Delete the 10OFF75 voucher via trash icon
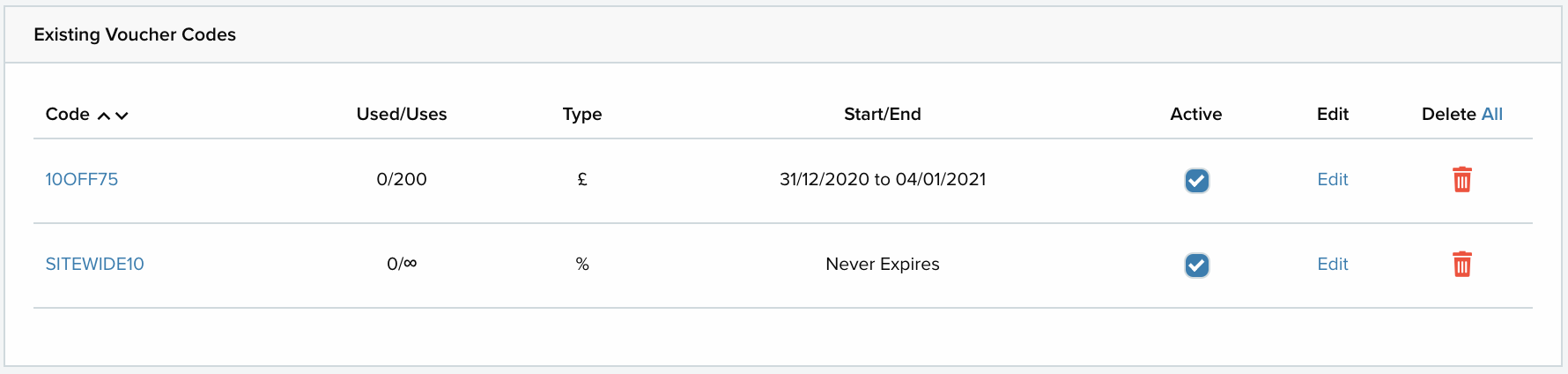 [1461, 180]
